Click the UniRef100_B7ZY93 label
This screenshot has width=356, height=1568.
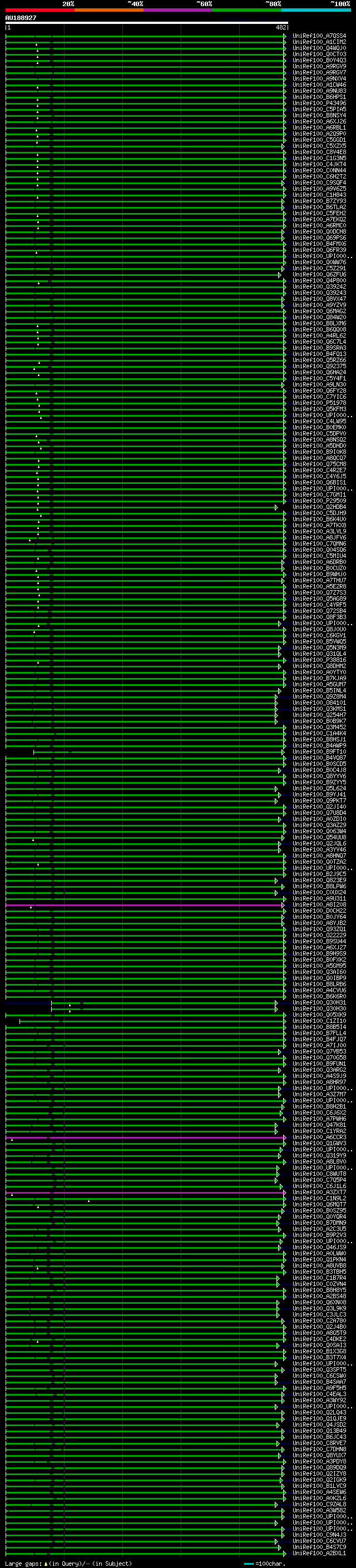click(x=319, y=201)
